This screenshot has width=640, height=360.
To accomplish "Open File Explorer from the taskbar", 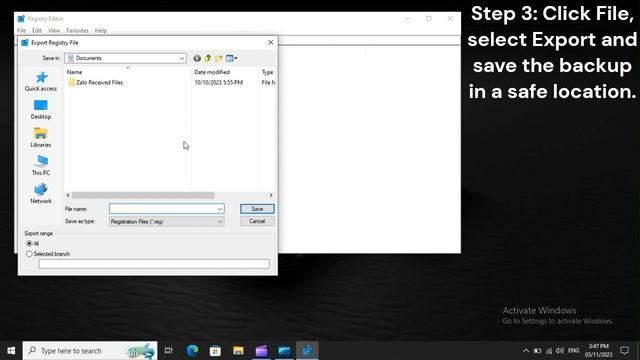I will point(238,351).
